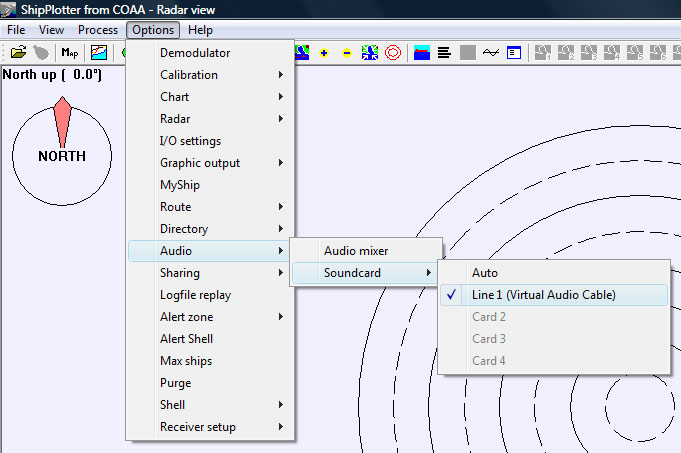Open file using the folder toolbar icon
The width and height of the screenshot is (681, 453).
pyautogui.click(x=18, y=53)
